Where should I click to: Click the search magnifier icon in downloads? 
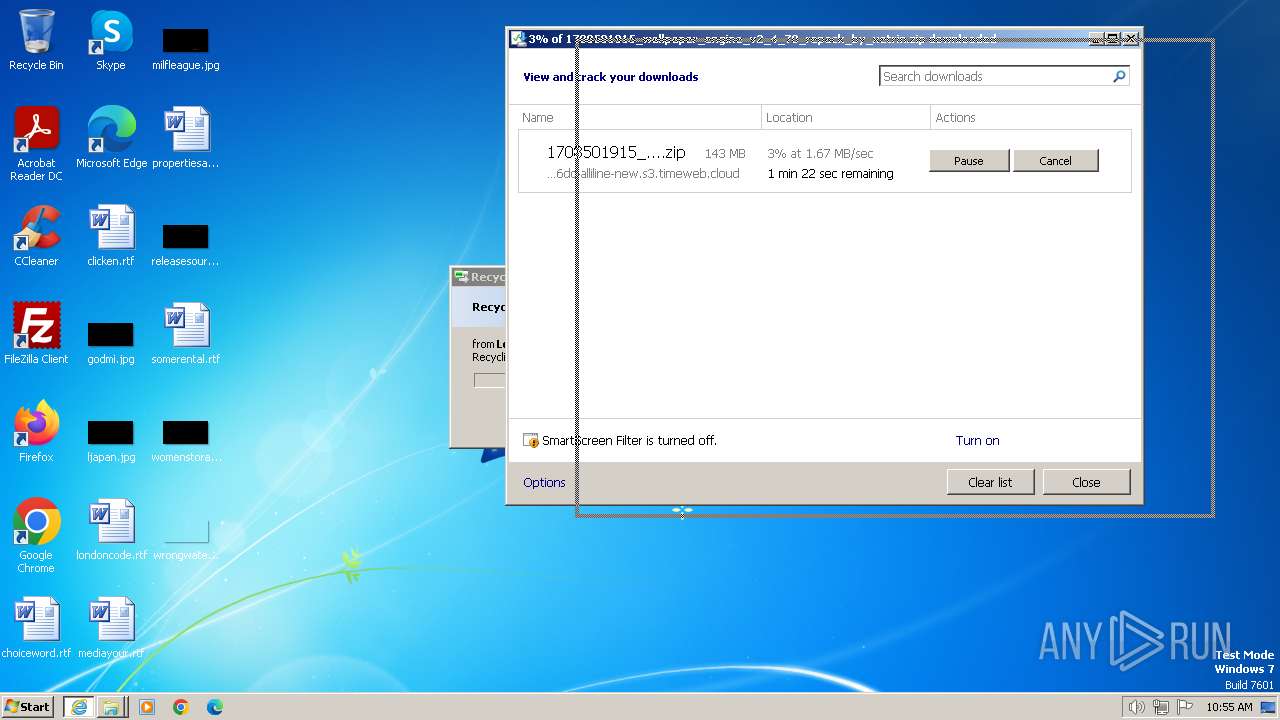1119,76
